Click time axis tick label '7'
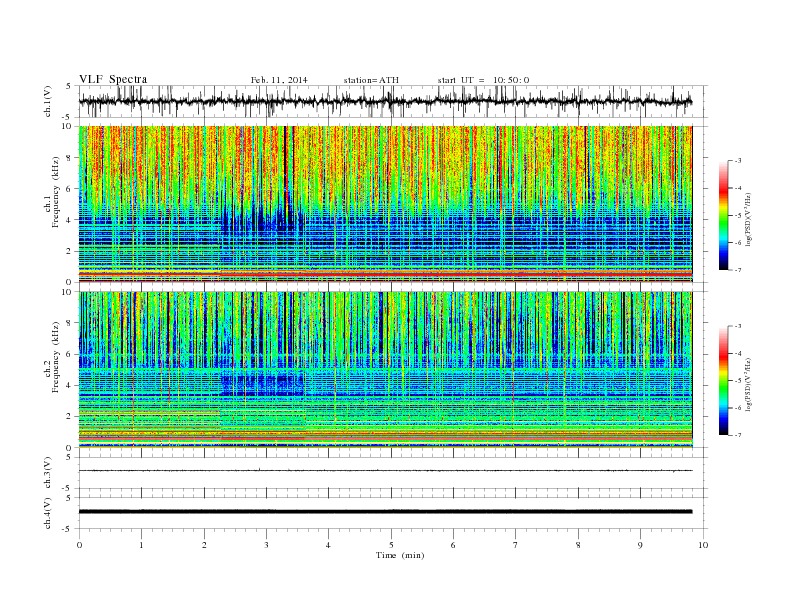Viewport: 792px width, 612px height. click(516, 545)
